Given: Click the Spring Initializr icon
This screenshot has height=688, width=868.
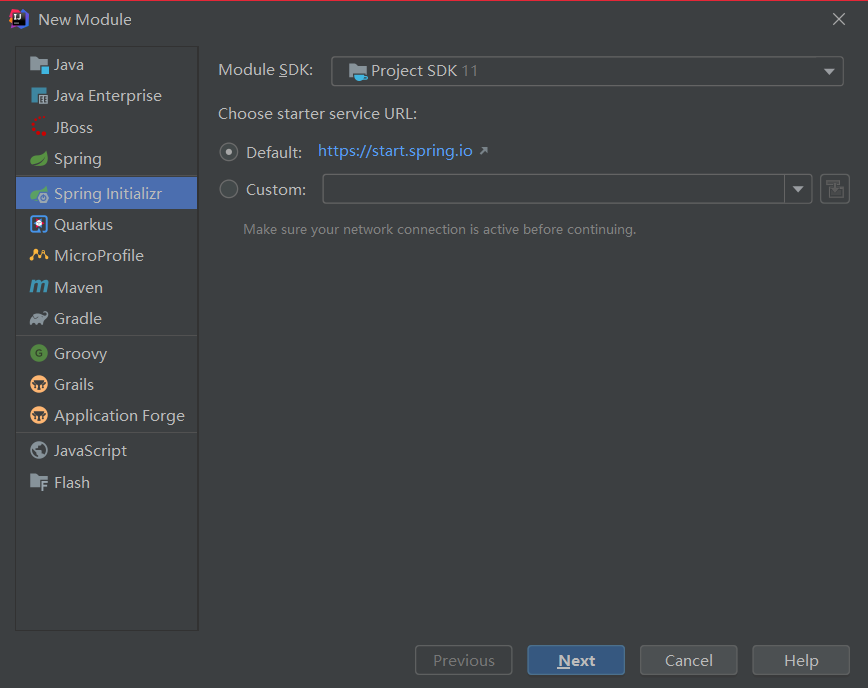Looking at the screenshot, I should coord(39,194).
